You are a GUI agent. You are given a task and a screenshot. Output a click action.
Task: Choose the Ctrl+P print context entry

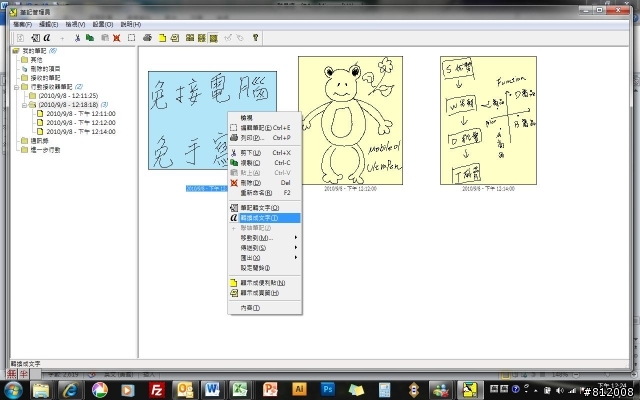[265, 138]
